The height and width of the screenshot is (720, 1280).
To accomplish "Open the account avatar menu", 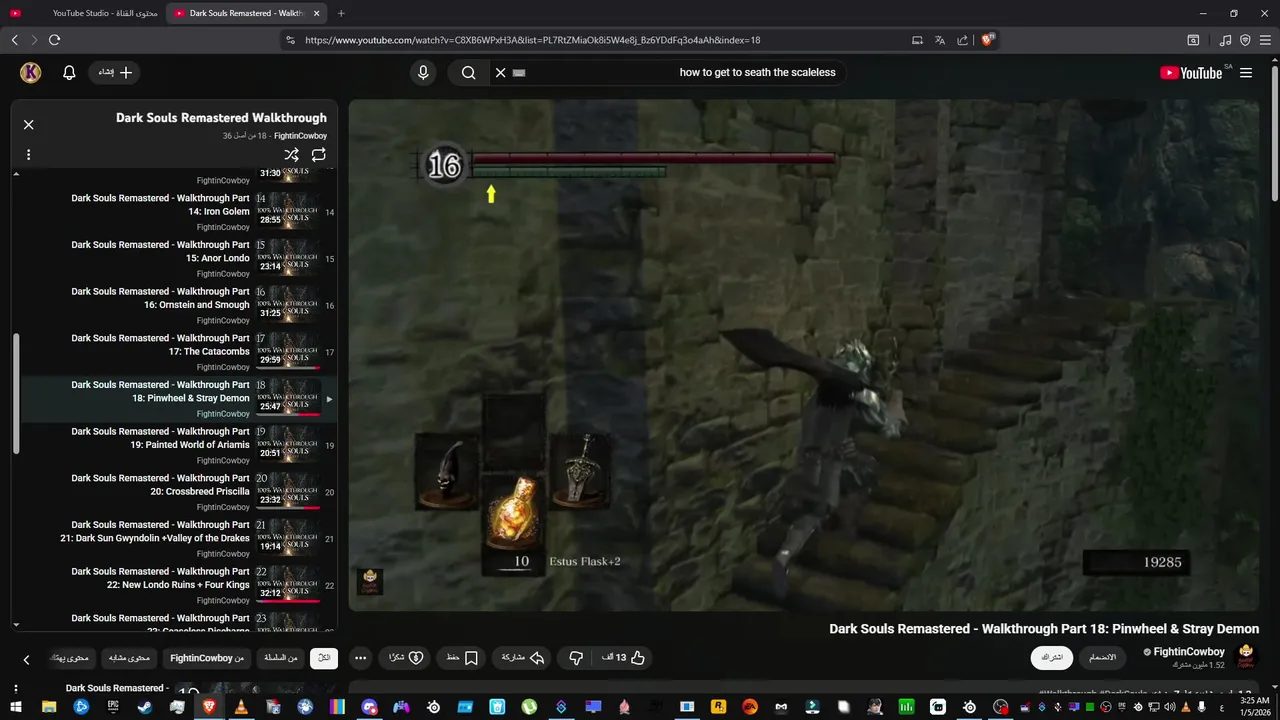I will click(x=30, y=72).
